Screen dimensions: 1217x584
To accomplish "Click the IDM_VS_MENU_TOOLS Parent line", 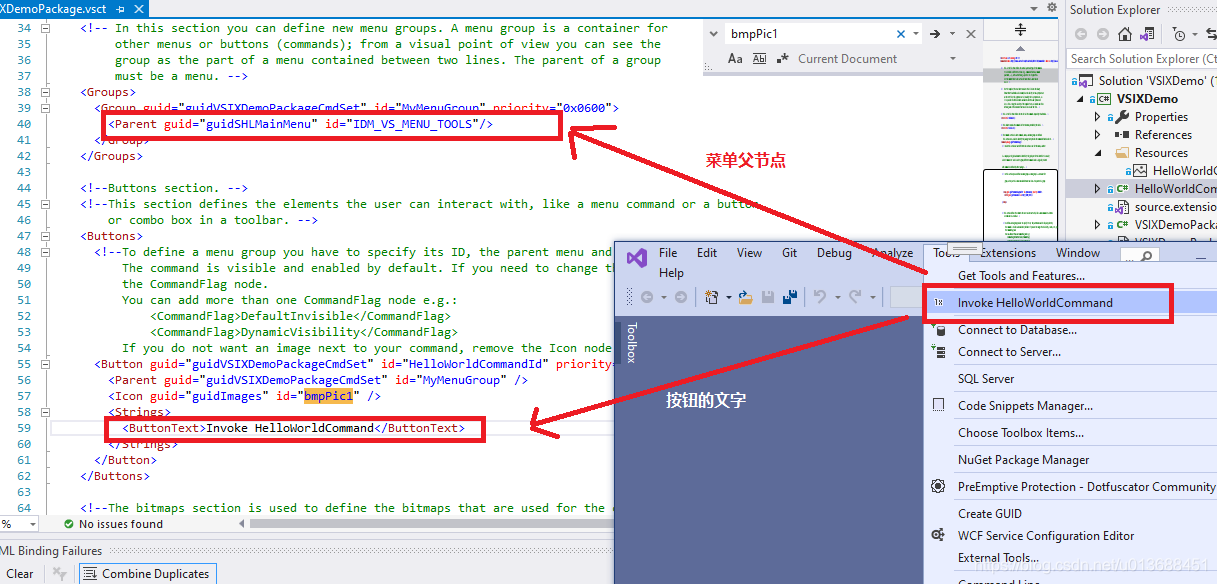I will 301,124.
